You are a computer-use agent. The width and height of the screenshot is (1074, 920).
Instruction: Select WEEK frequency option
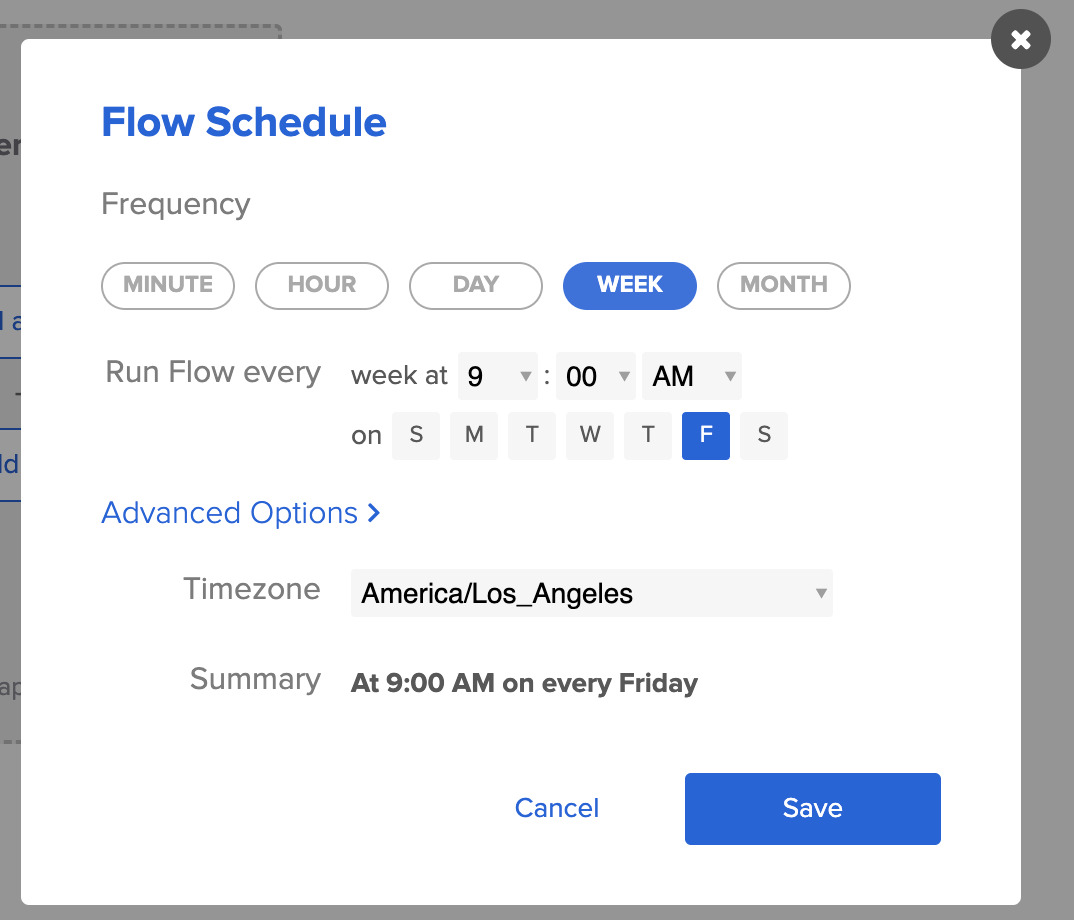click(630, 285)
